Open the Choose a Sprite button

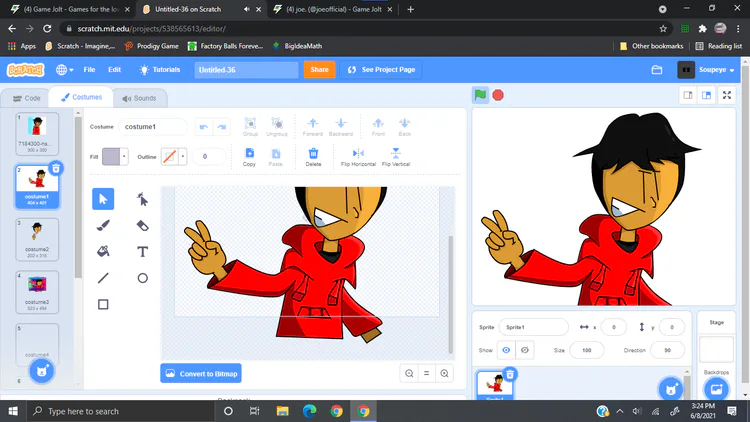tap(671, 389)
